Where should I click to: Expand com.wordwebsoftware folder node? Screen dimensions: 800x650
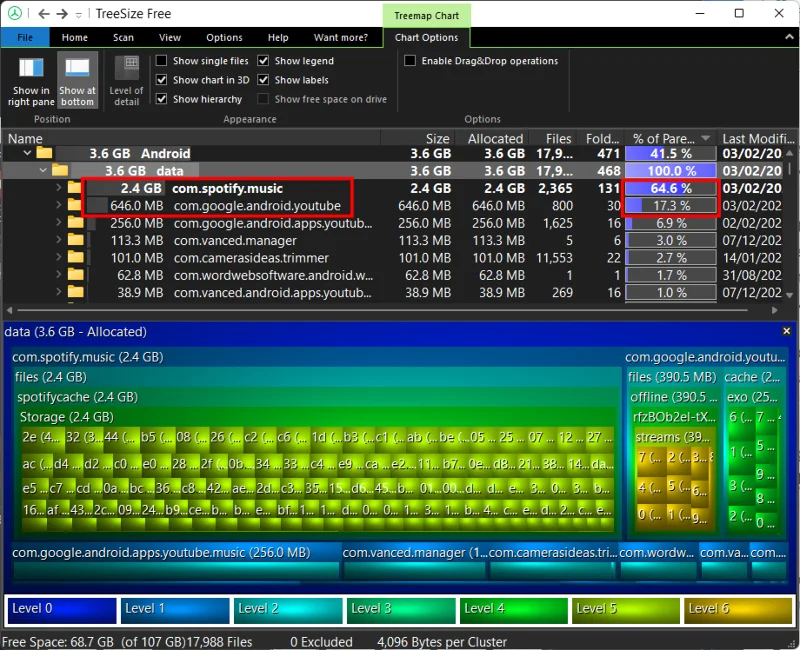pos(59,274)
